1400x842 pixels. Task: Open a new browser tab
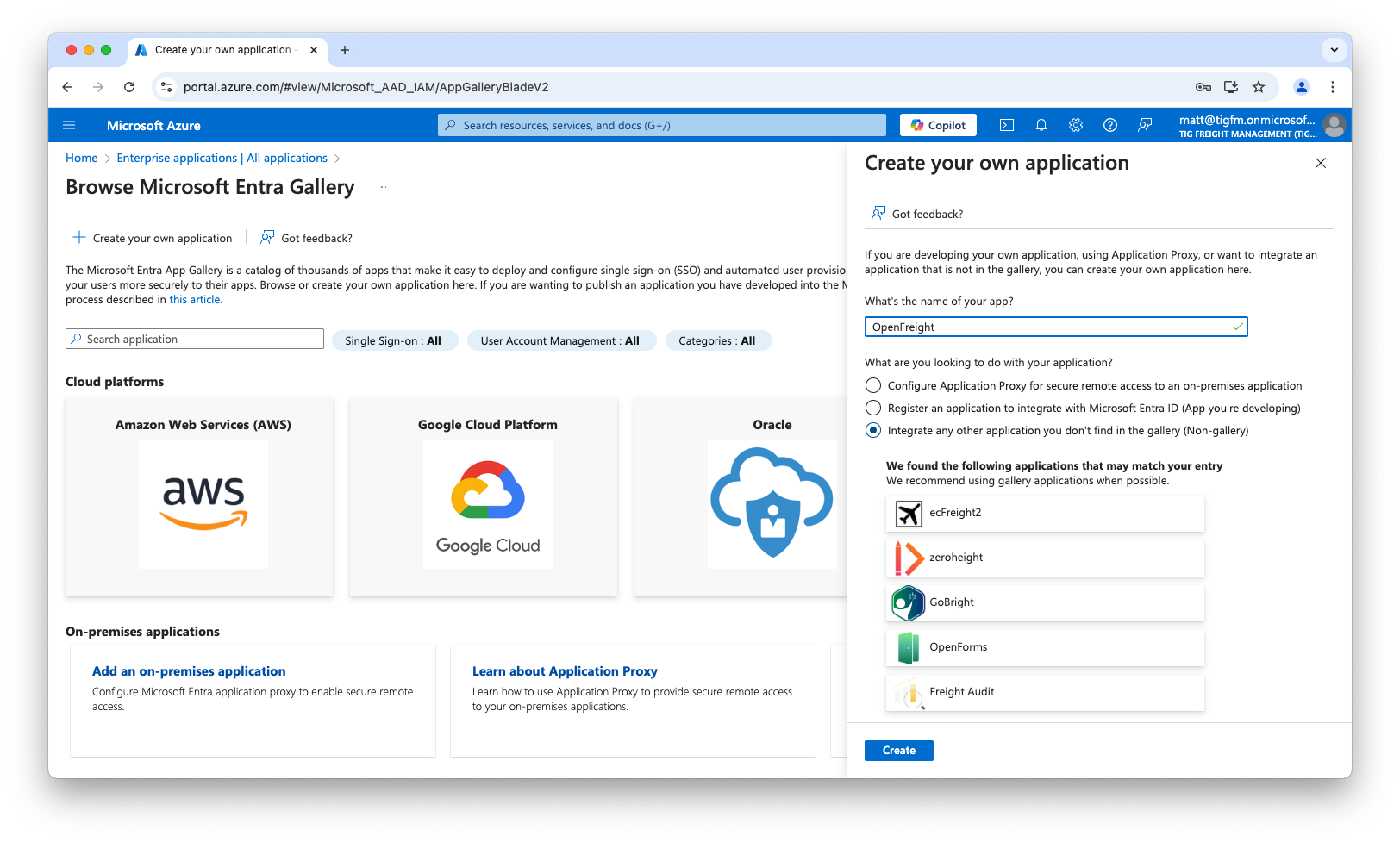(x=345, y=50)
